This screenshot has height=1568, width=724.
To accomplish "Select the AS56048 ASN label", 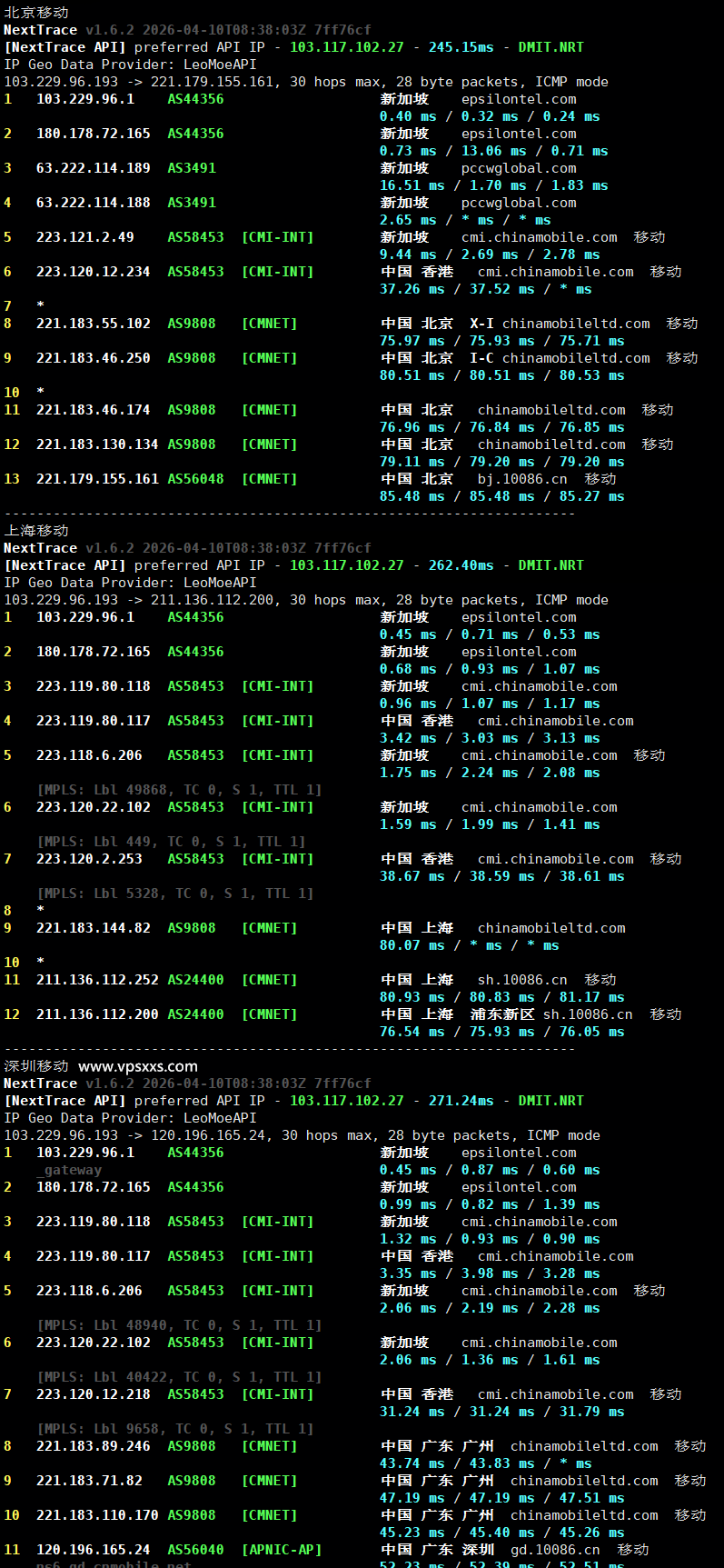I will tap(195, 479).
